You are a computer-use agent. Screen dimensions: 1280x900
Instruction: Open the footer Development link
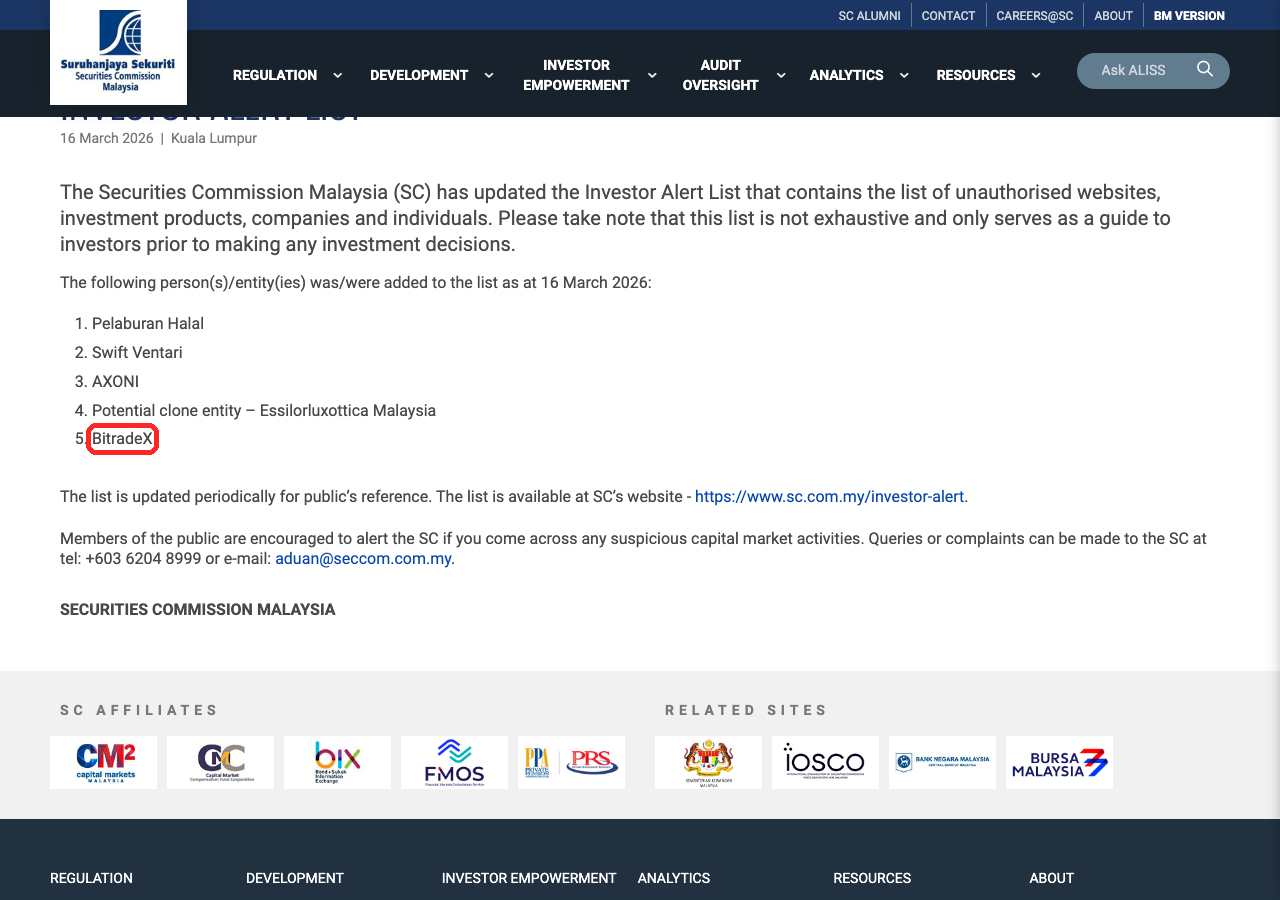(x=295, y=878)
